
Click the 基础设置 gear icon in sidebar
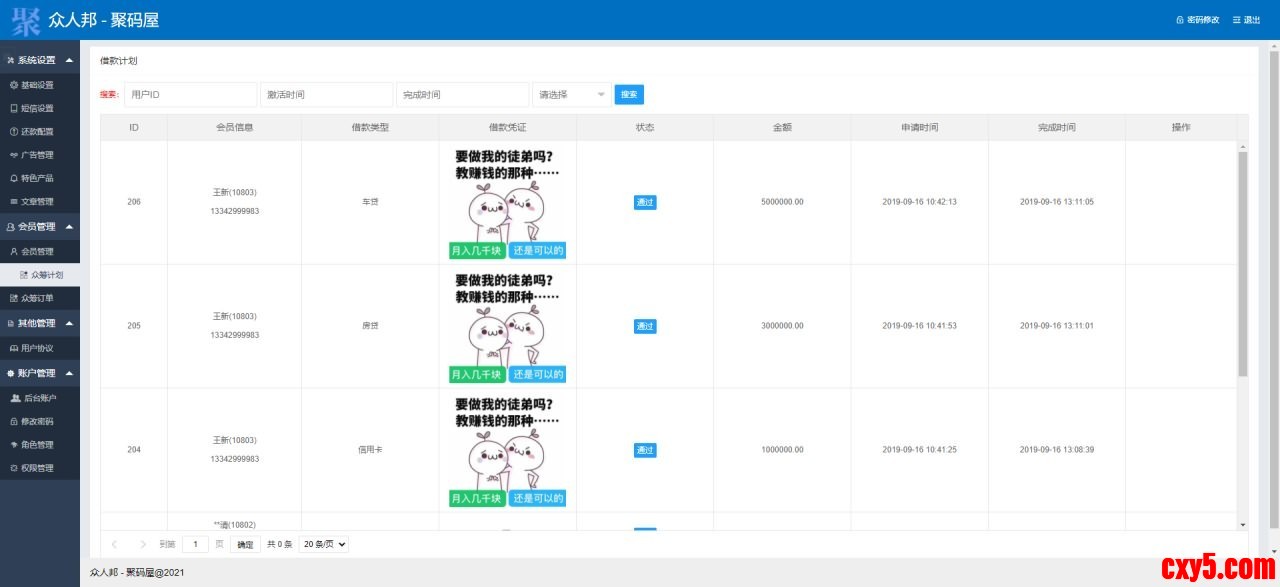[14, 85]
